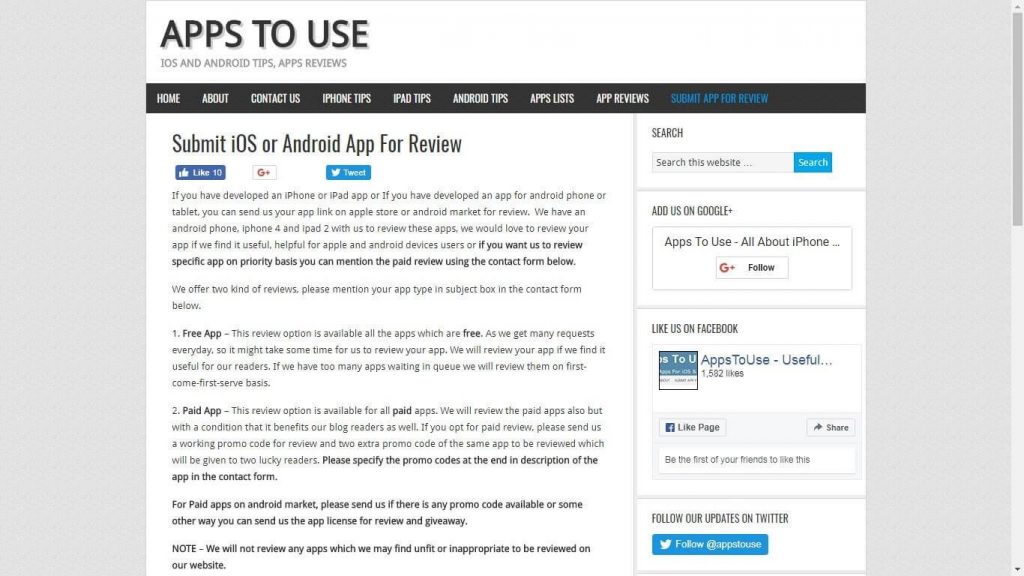
Task: Go to CONTACT US page
Action: 275,98
